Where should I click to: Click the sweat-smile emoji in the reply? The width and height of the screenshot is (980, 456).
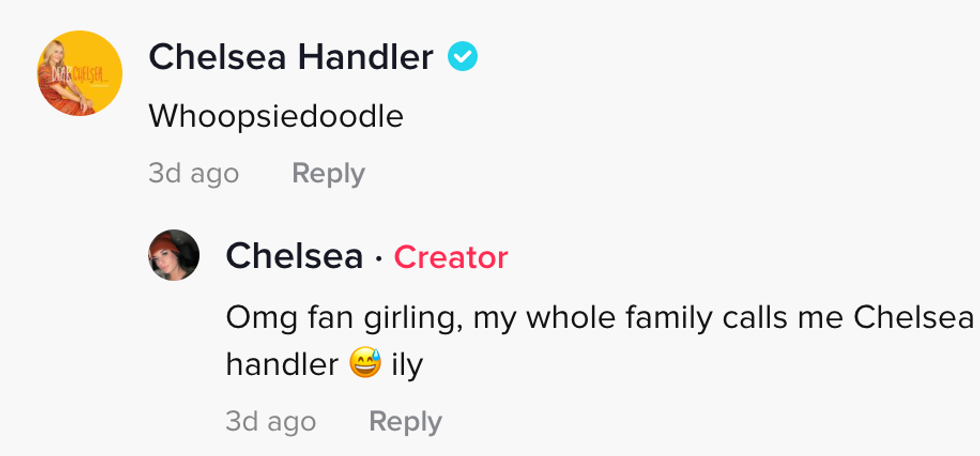point(367,365)
